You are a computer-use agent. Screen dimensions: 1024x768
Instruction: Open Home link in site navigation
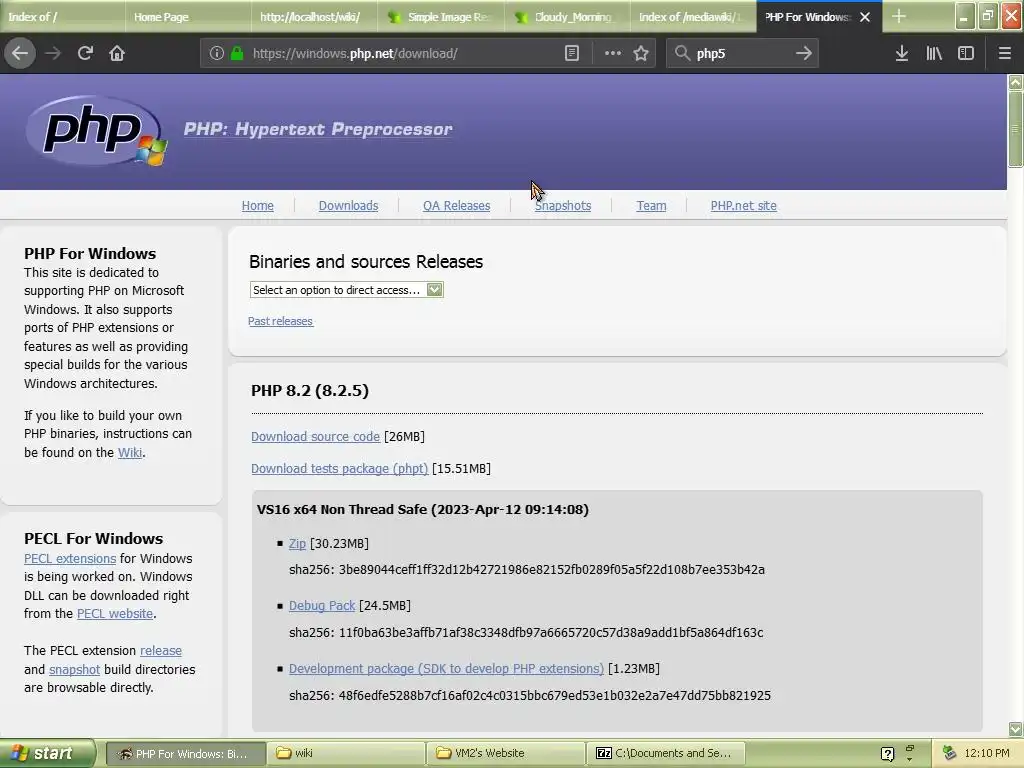point(257,206)
